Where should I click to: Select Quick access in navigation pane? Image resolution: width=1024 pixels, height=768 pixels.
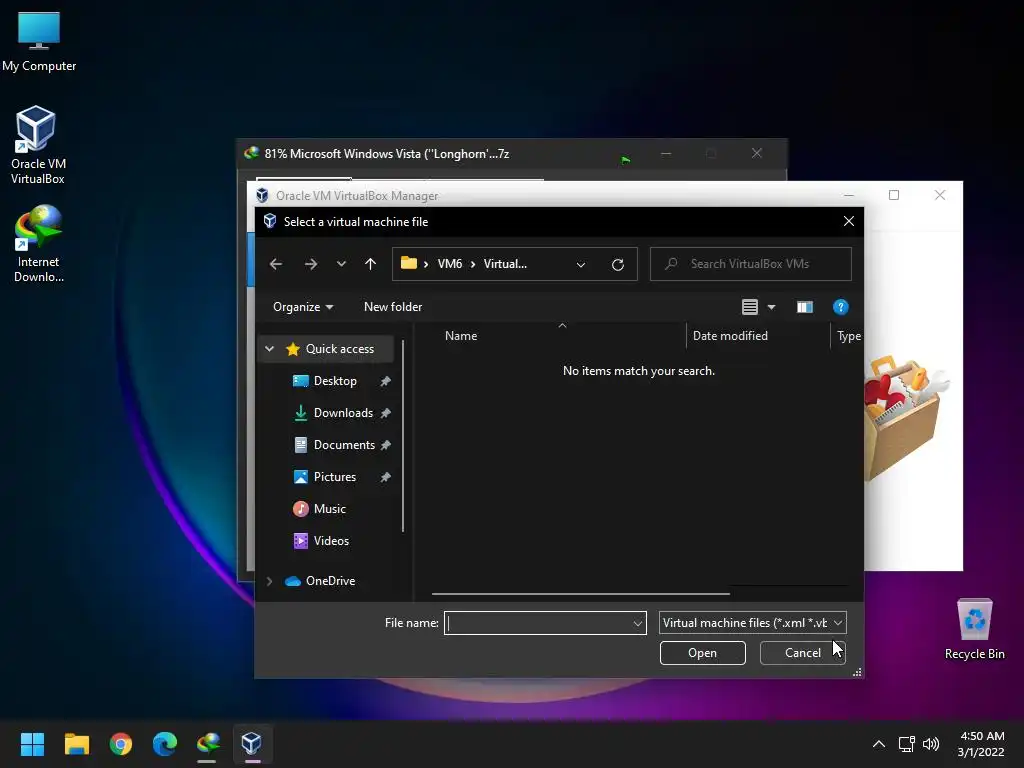[340, 349]
